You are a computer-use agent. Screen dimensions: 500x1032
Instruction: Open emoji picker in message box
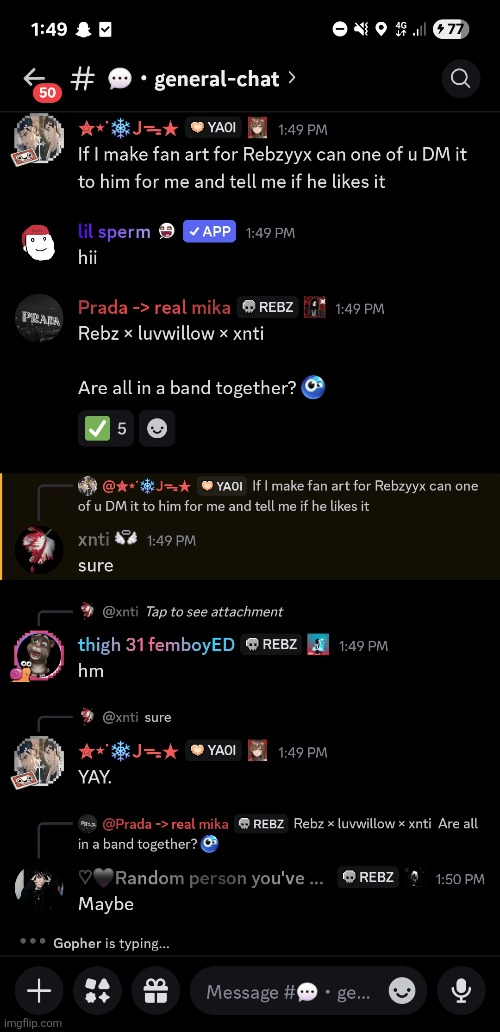(x=402, y=991)
